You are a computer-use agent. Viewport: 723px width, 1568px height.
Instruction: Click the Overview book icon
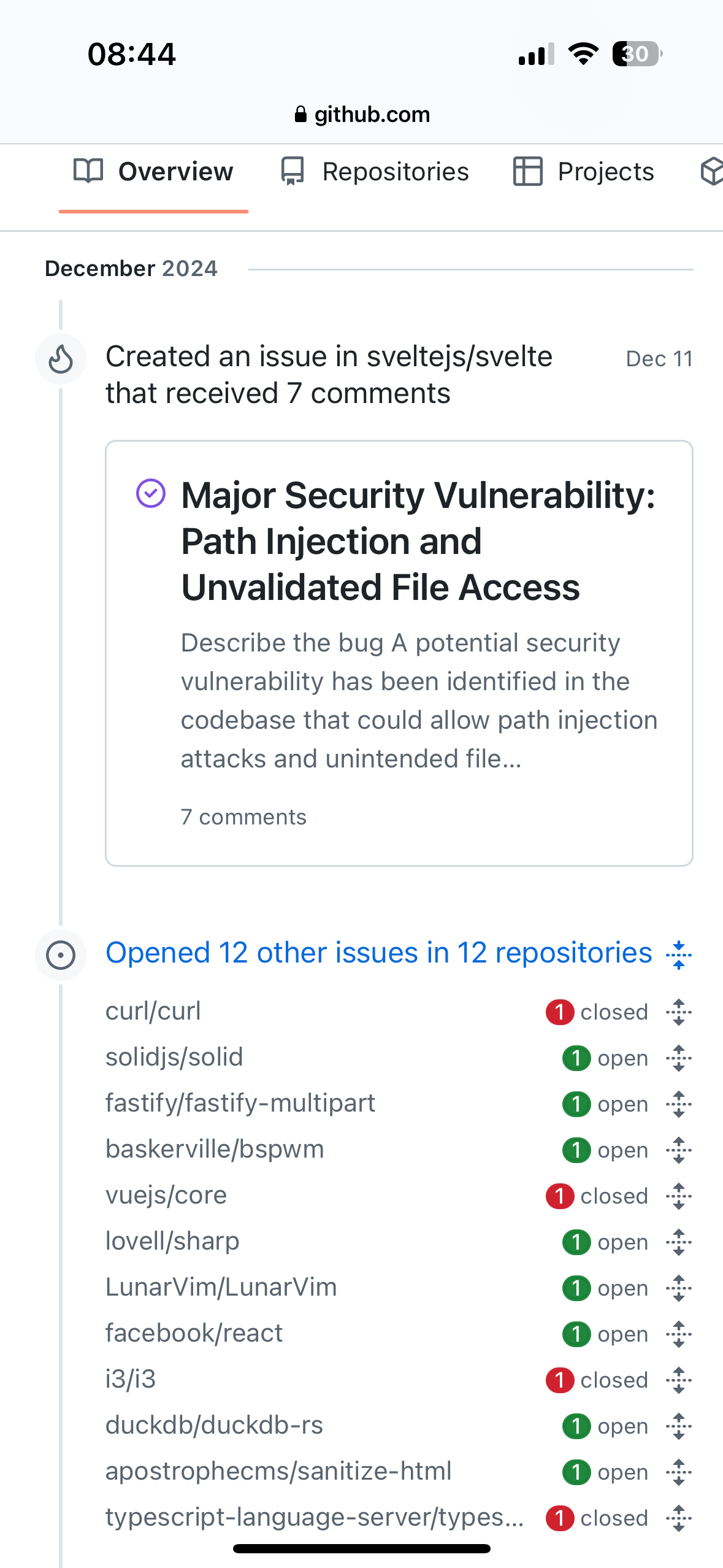click(x=88, y=171)
